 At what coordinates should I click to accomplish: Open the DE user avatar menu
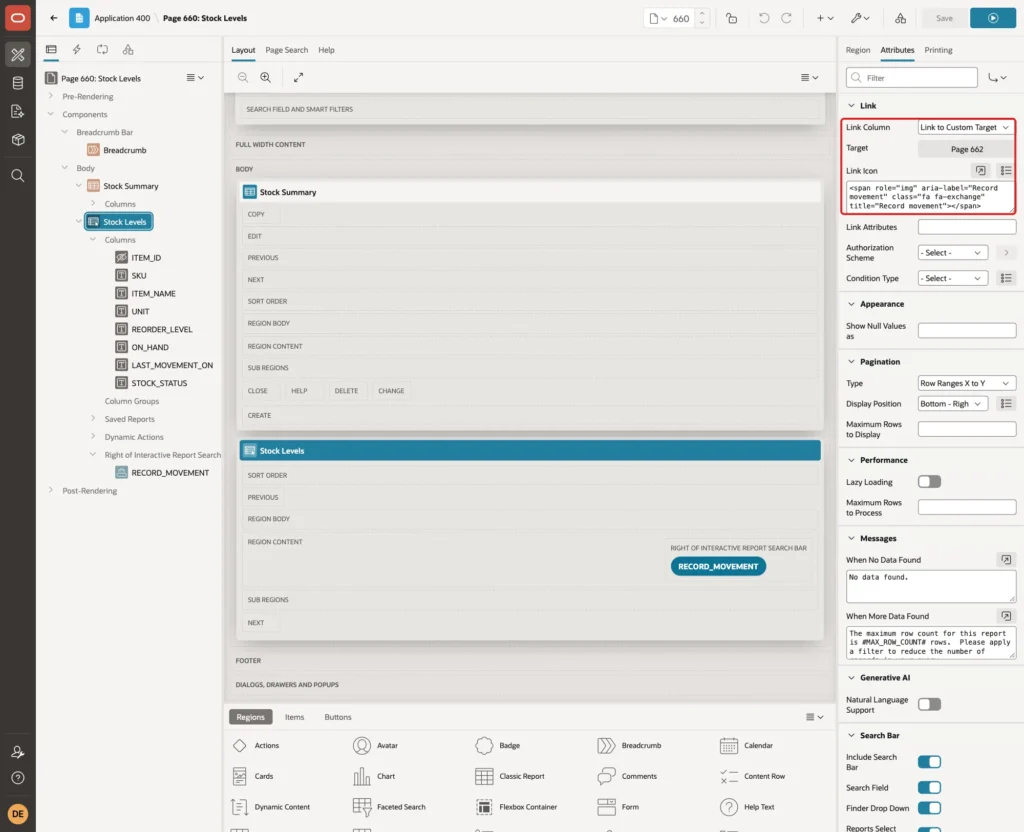[x=18, y=814]
